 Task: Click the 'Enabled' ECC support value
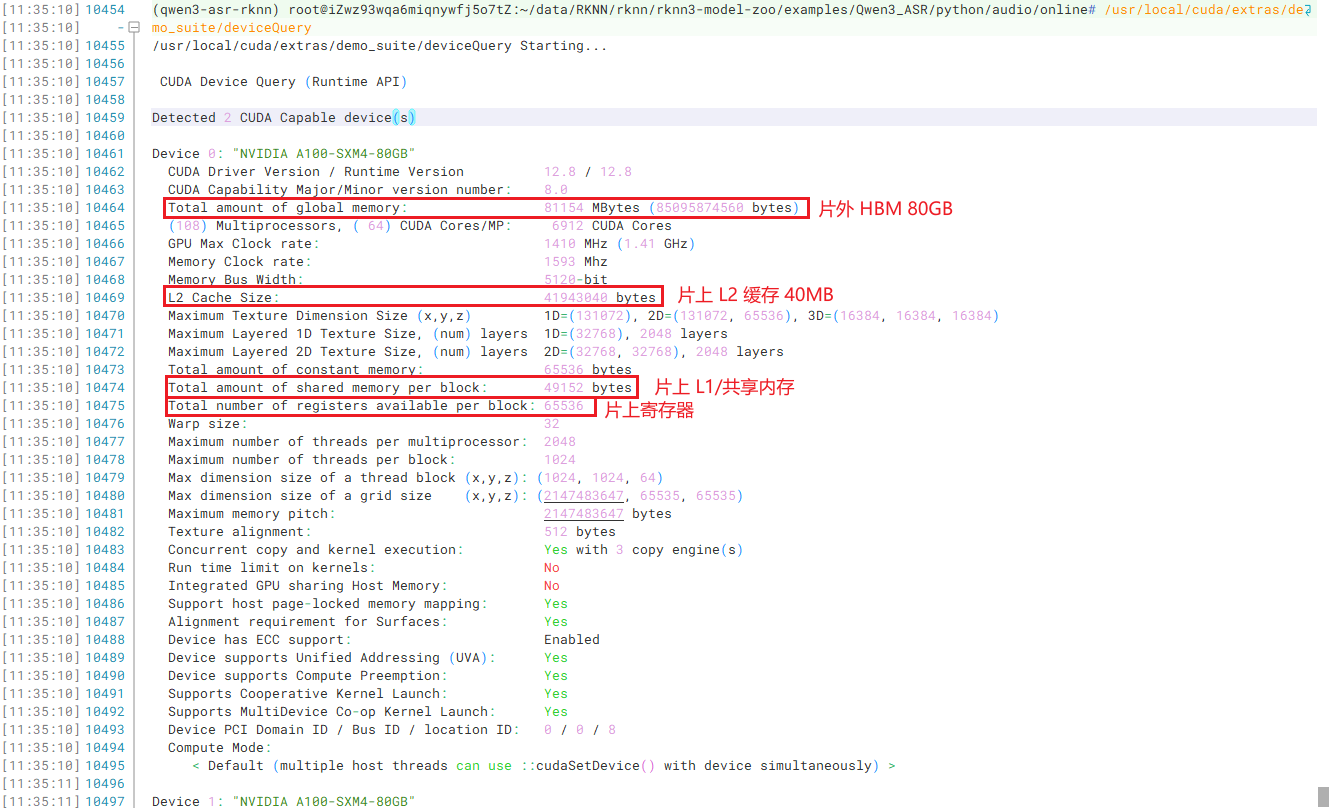(572, 640)
